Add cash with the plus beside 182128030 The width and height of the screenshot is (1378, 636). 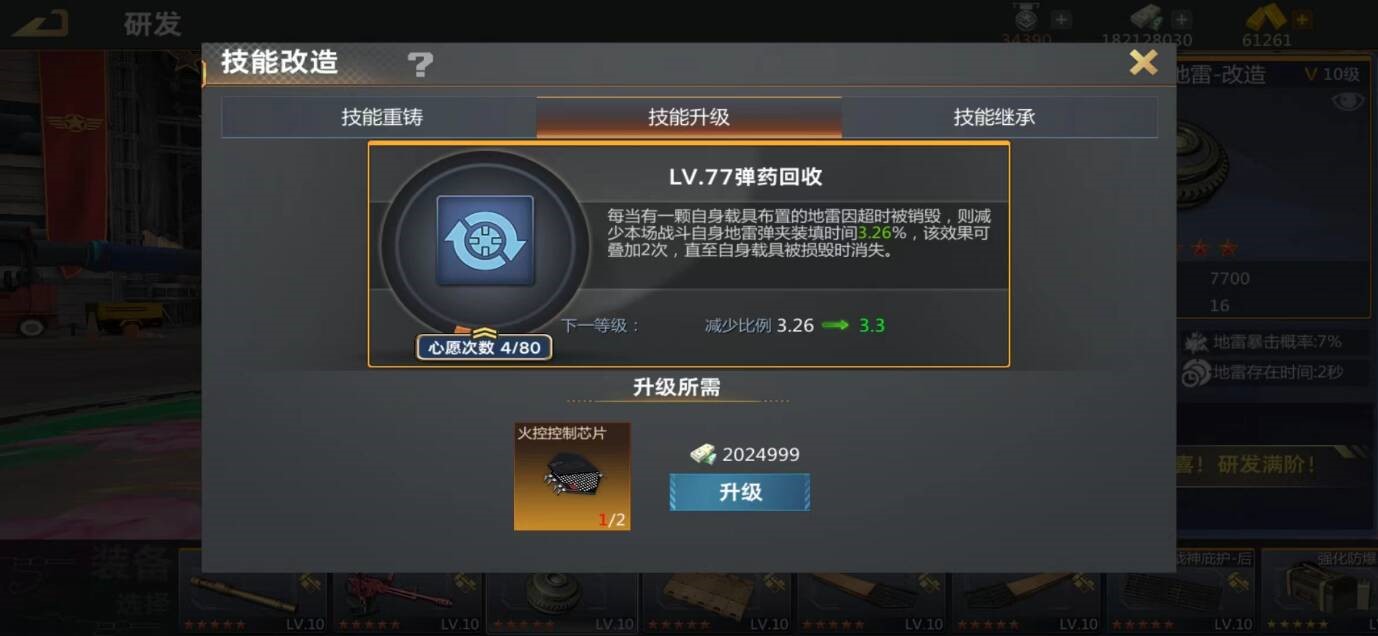(x=1181, y=19)
